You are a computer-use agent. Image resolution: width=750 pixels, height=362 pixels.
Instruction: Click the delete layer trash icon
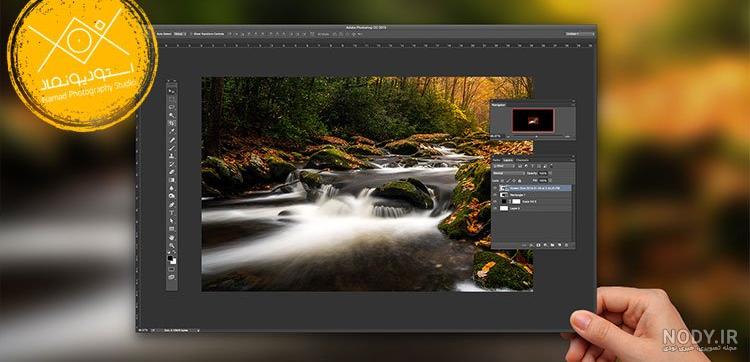pyautogui.click(x=566, y=245)
